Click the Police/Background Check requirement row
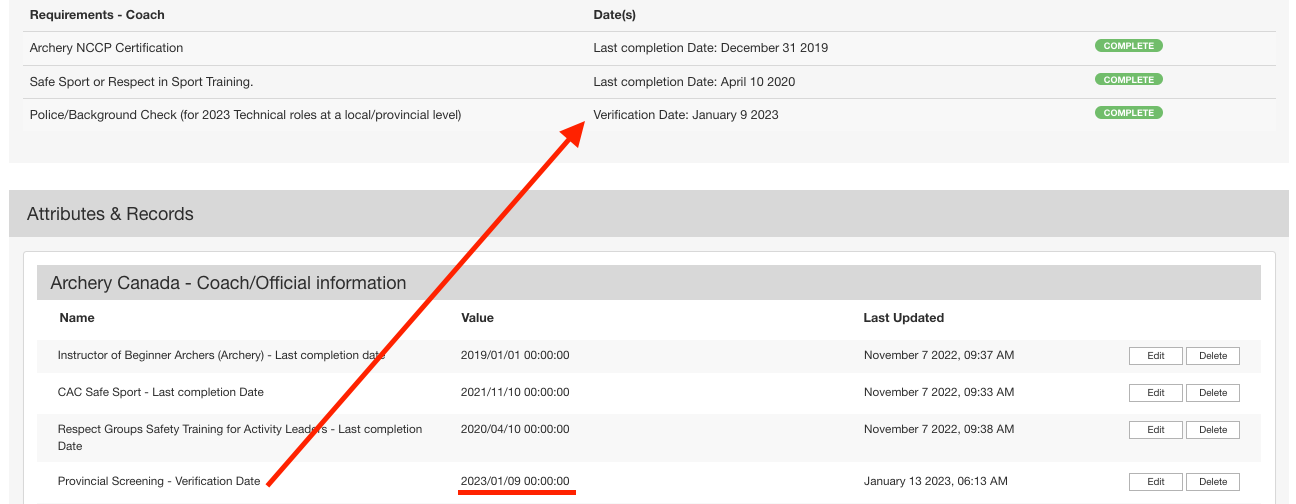1296x504 pixels. 245,115
